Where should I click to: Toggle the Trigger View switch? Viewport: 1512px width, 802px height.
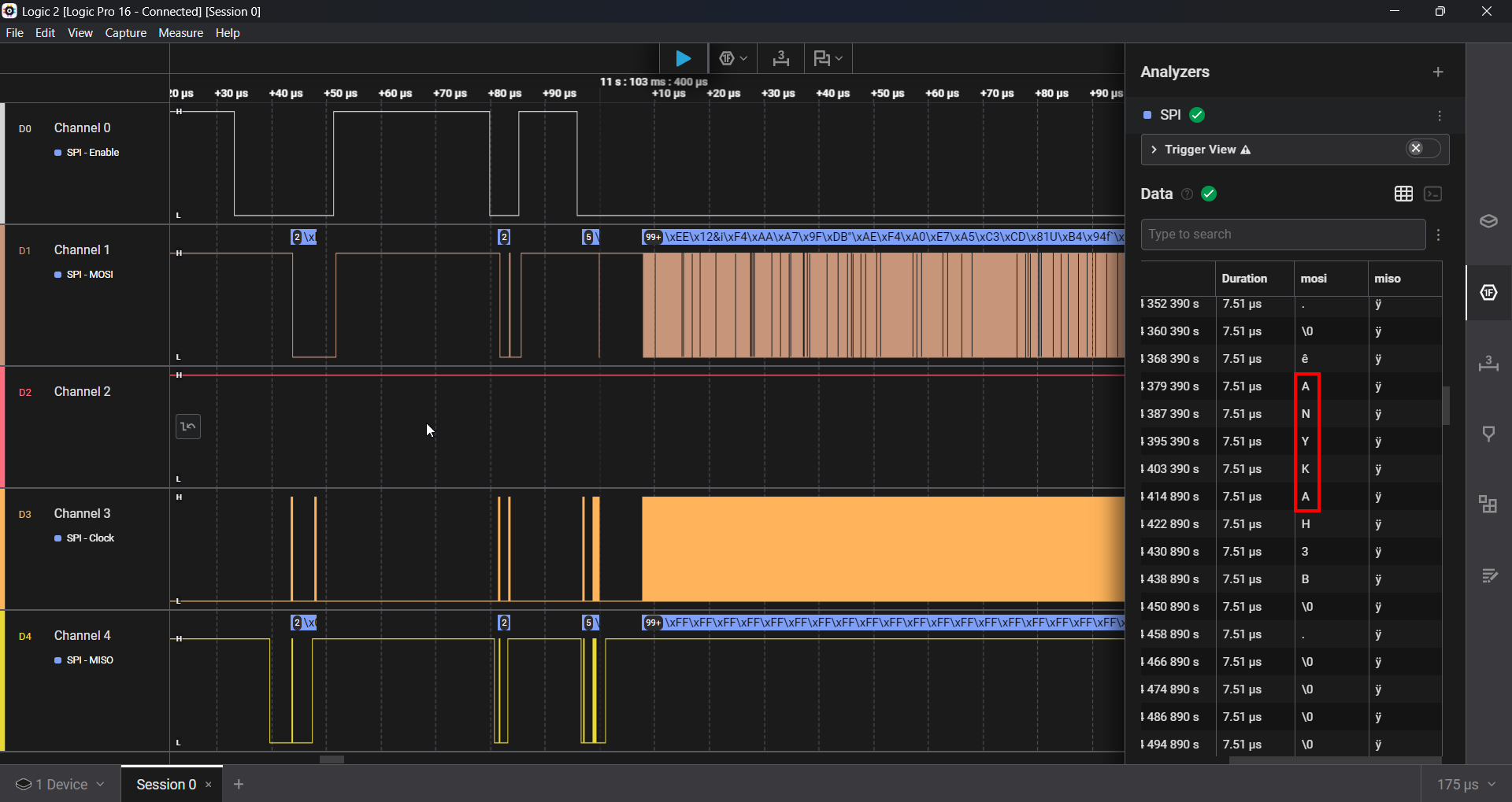tap(1422, 149)
